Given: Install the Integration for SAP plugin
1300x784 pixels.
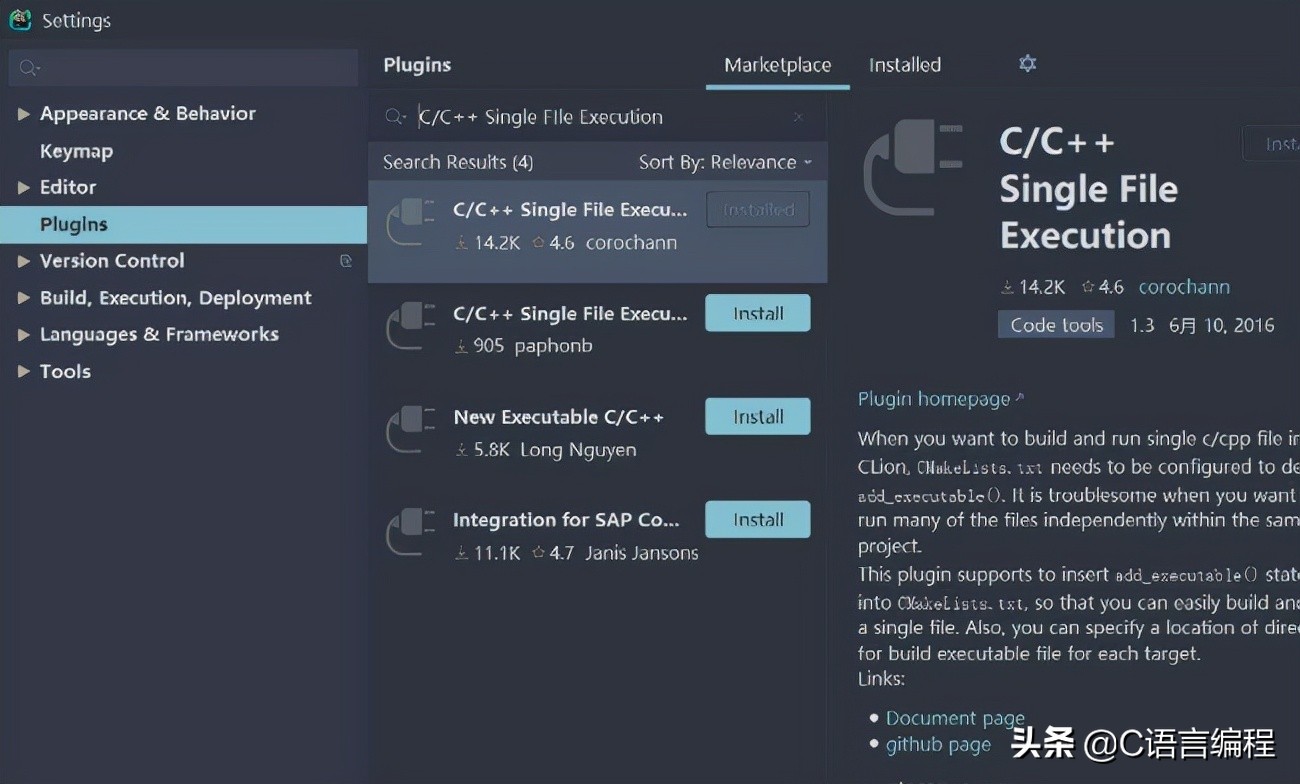Looking at the screenshot, I should [758, 519].
